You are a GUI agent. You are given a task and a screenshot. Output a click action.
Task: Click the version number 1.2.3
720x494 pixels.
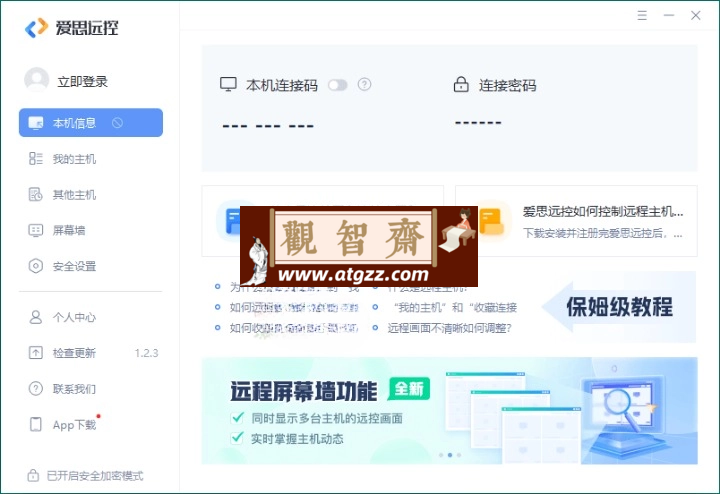(146, 353)
